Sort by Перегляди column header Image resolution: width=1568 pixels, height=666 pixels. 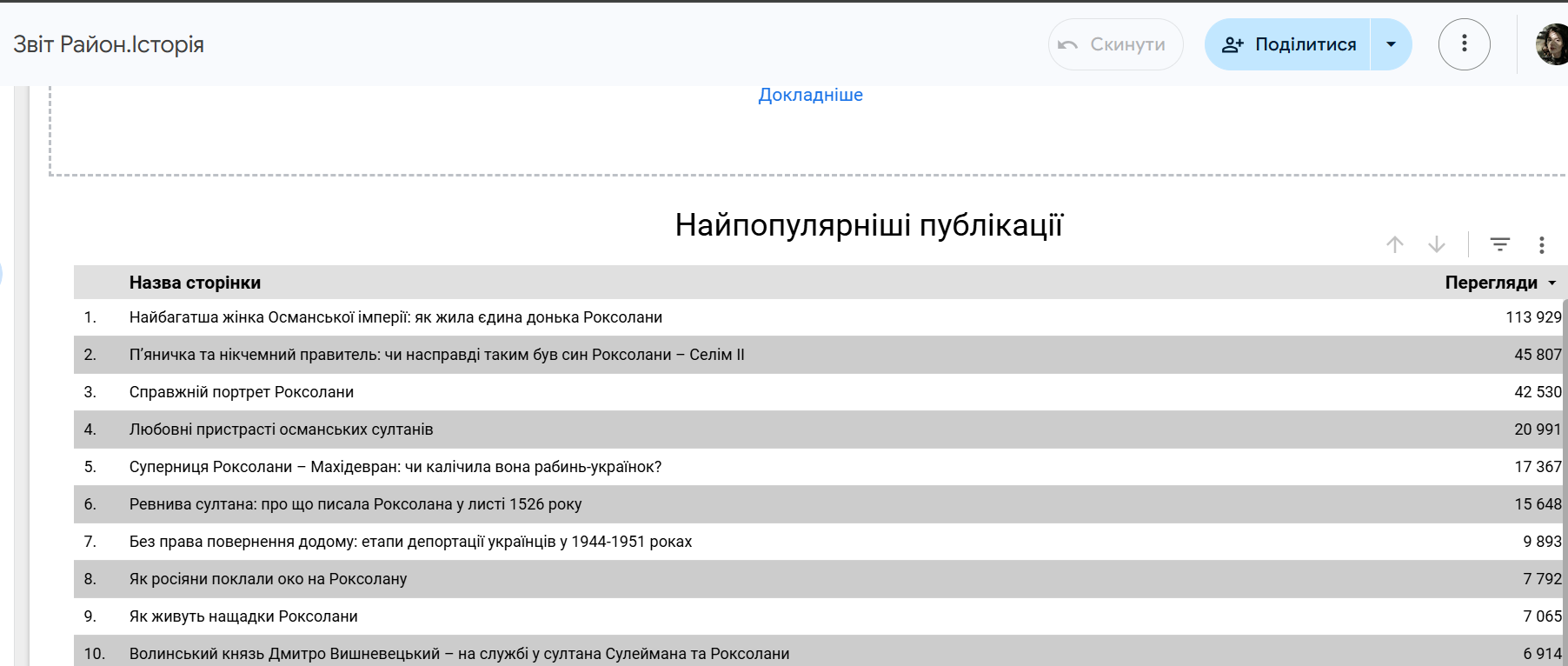[x=1491, y=283]
